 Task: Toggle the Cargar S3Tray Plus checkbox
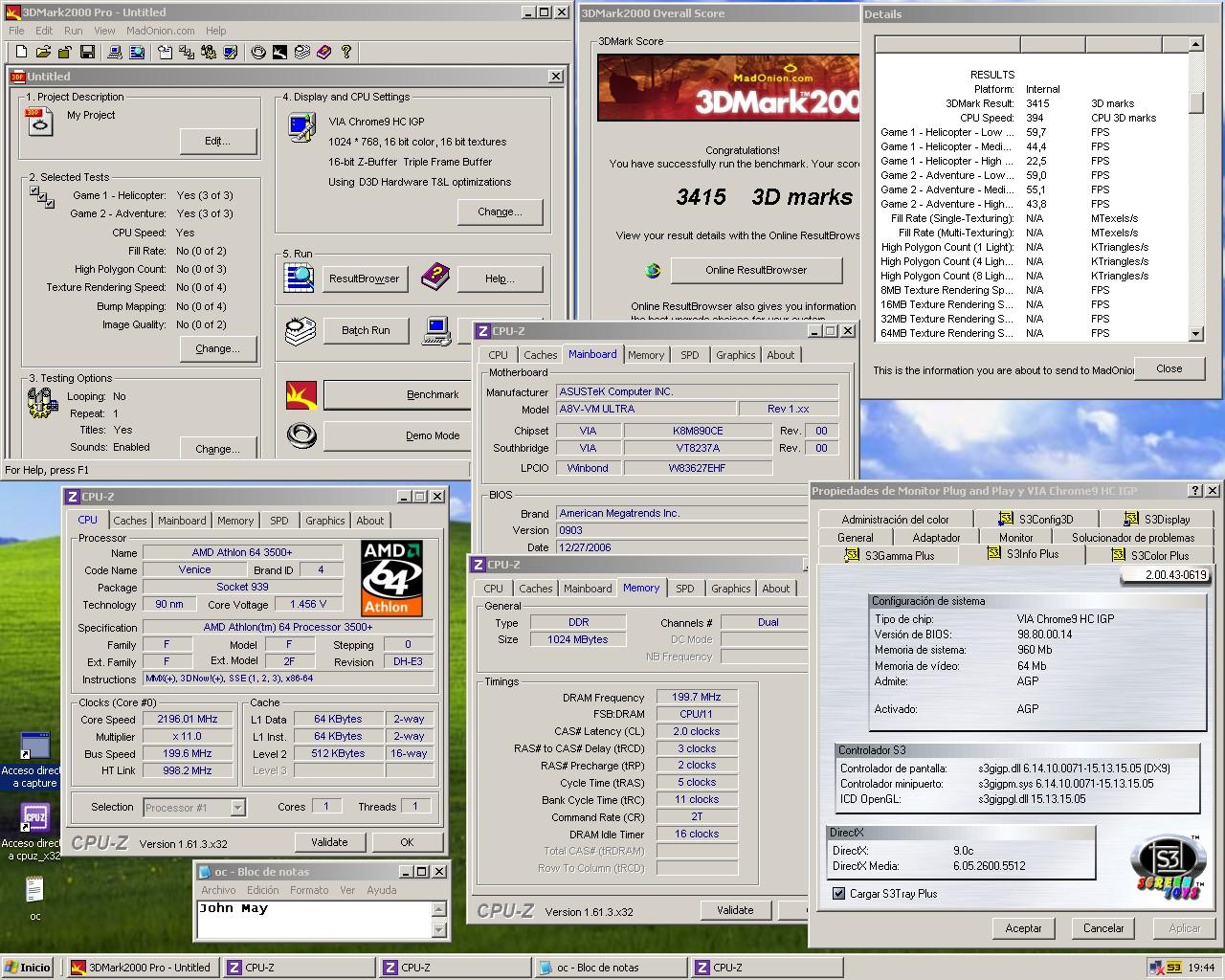(839, 894)
